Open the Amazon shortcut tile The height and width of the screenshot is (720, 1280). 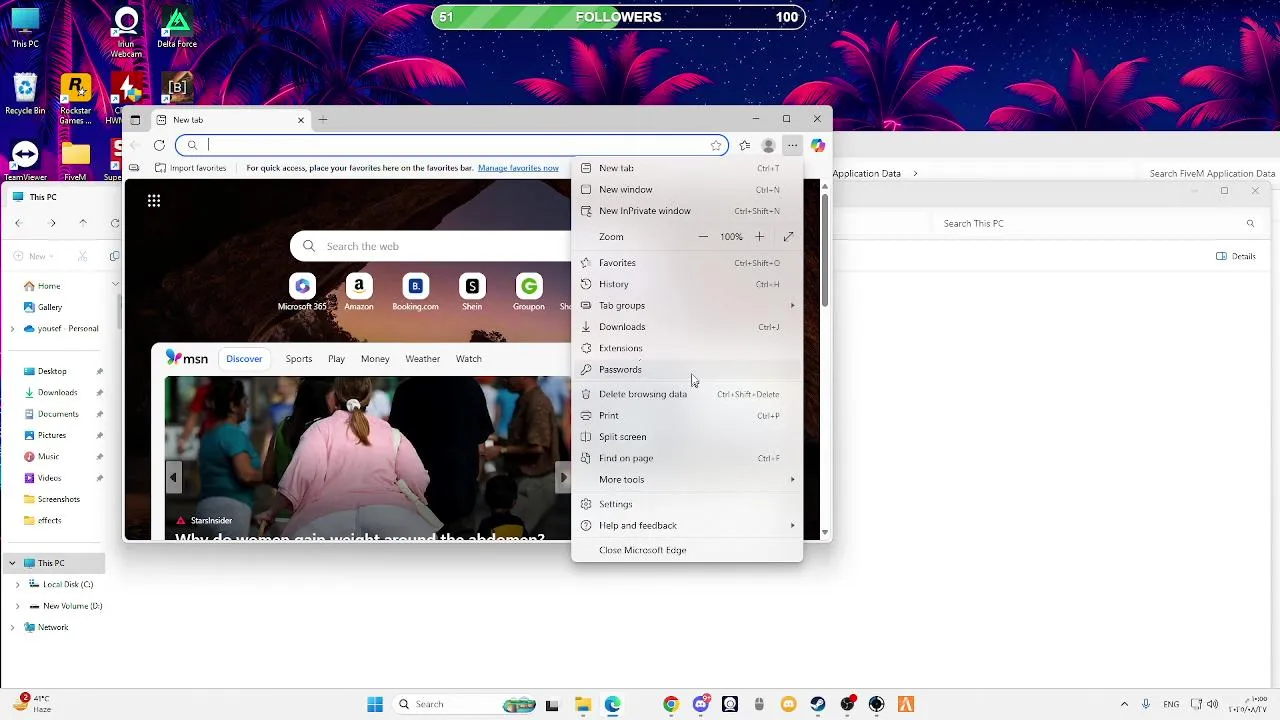click(x=359, y=292)
